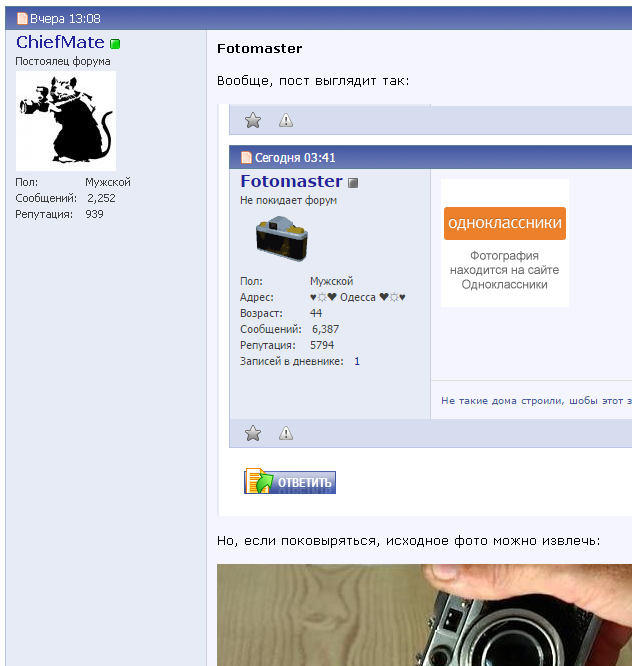Click Fotomaster's address Одесса
The width and height of the screenshot is (632, 666).
click(358, 297)
